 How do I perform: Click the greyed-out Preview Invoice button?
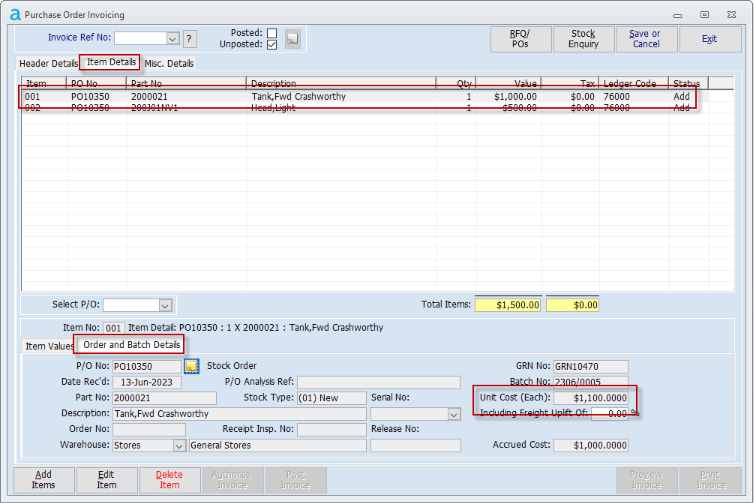[x=647, y=480]
